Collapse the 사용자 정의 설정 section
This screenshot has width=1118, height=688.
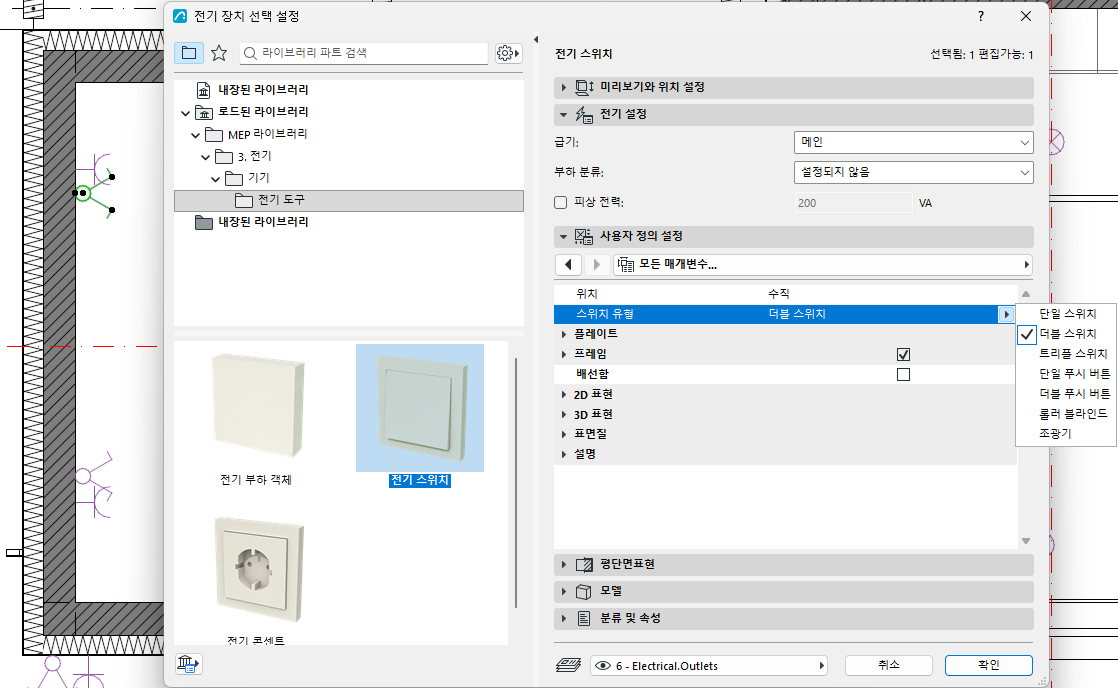click(794, 236)
